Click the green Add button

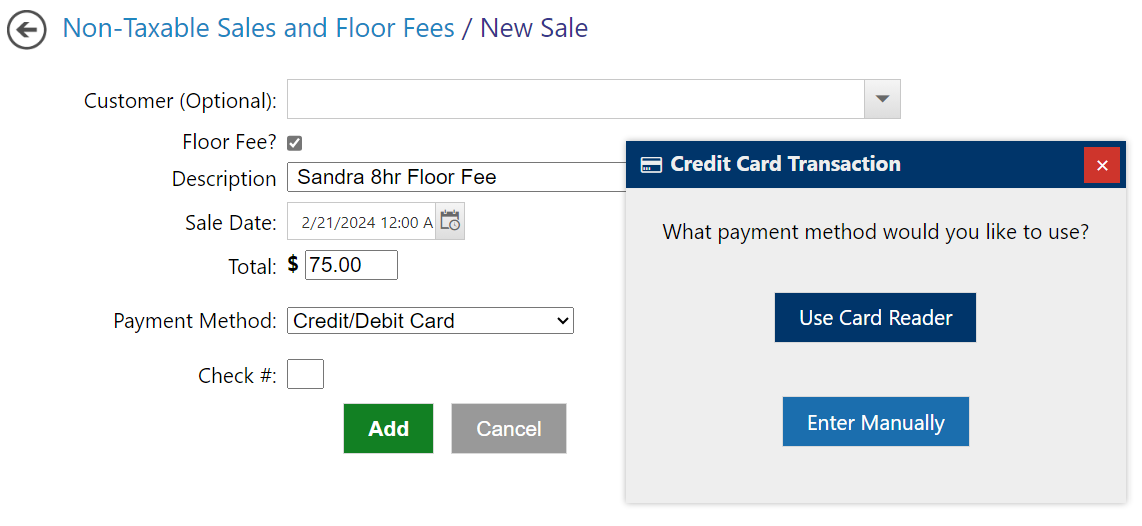[x=388, y=429]
